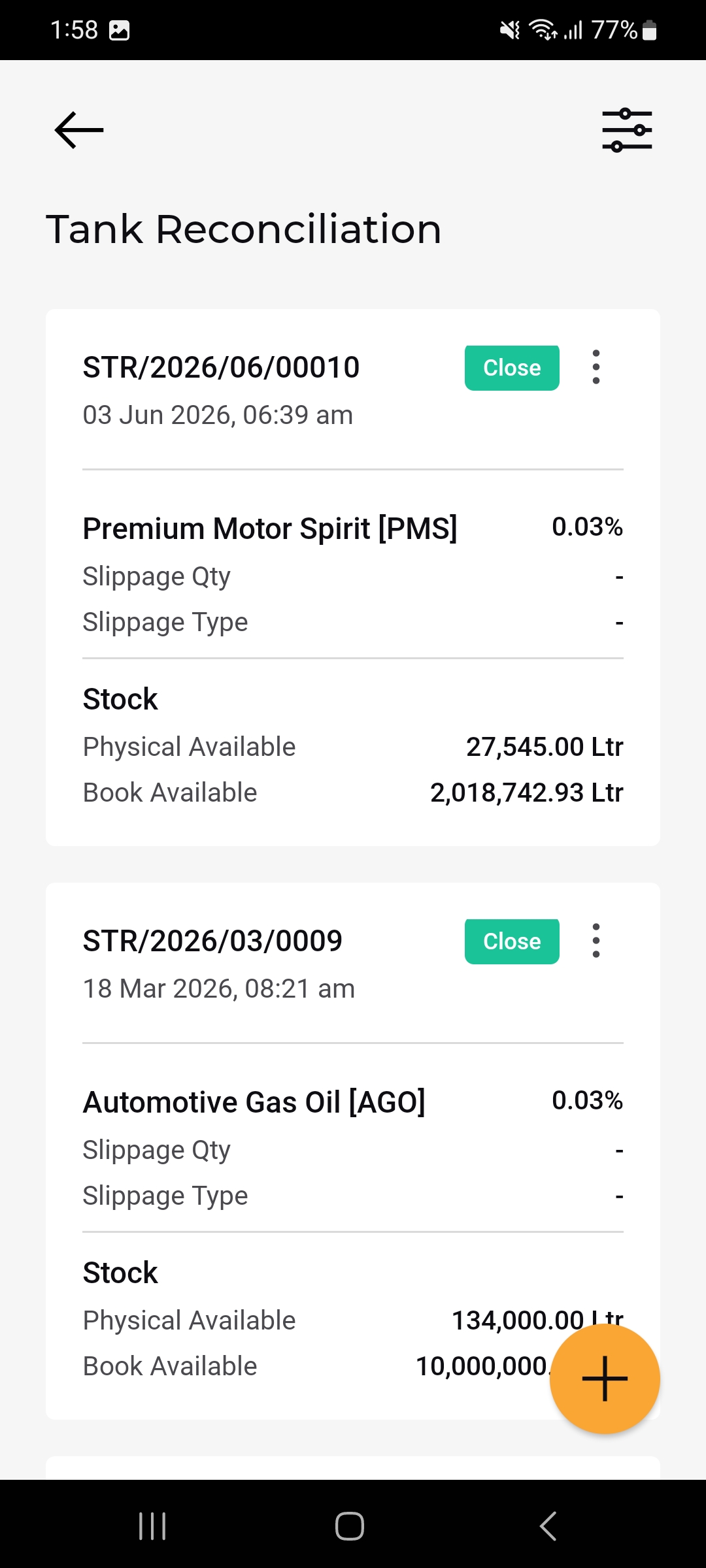This screenshot has width=706, height=1568.
Task: Tap the back arrow icon
Action: coord(79,130)
